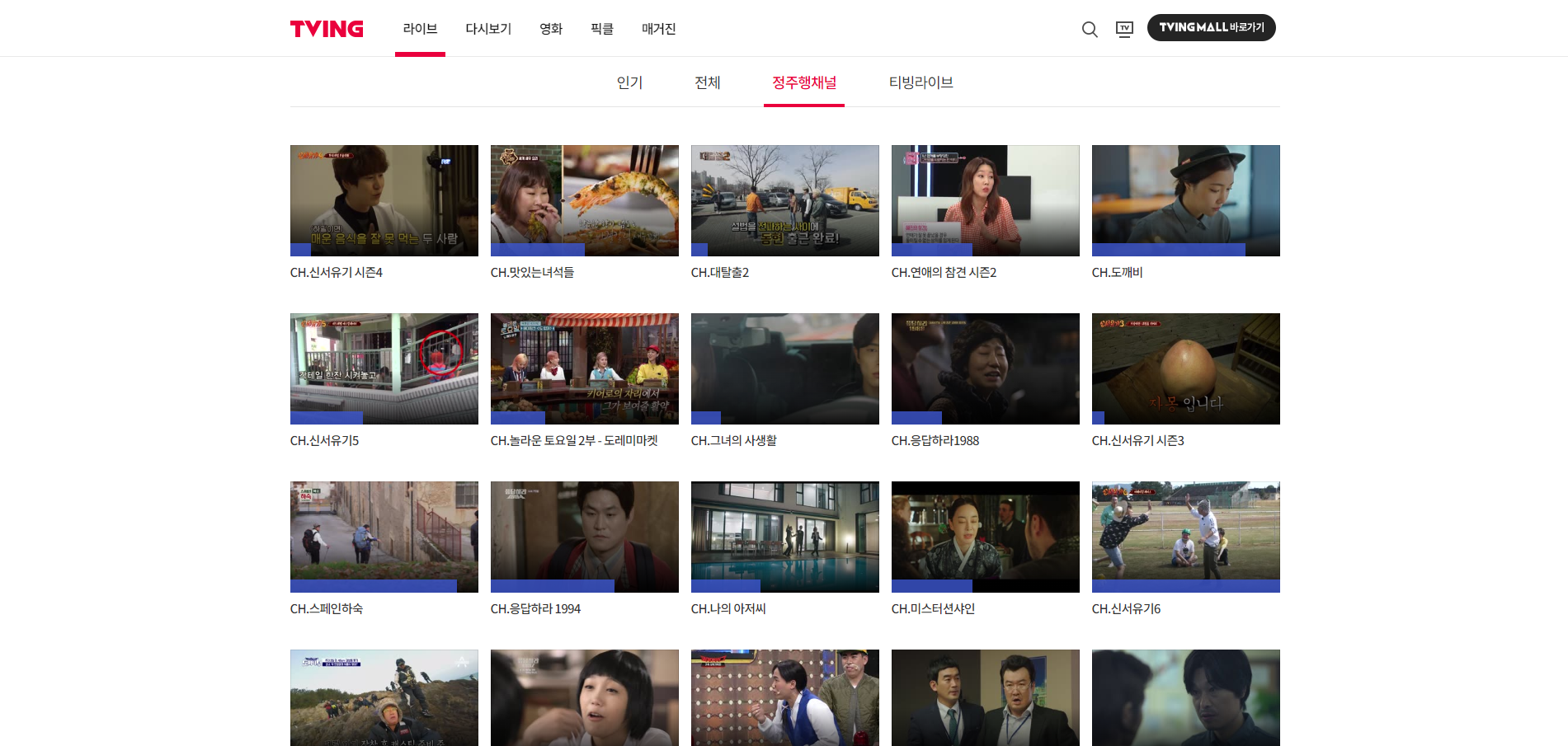Select the 정주행채널 tab
1568x746 pixels.
[x=804, y=82]
